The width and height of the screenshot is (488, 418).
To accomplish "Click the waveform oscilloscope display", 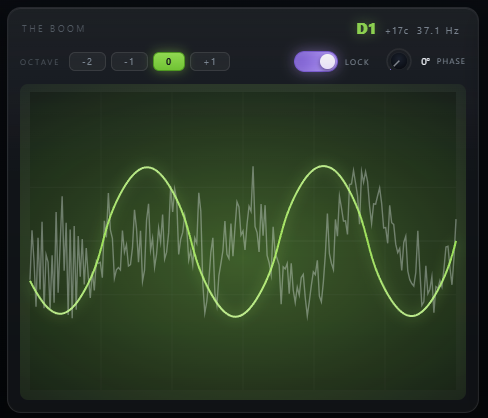I will (x=243, y=242).
